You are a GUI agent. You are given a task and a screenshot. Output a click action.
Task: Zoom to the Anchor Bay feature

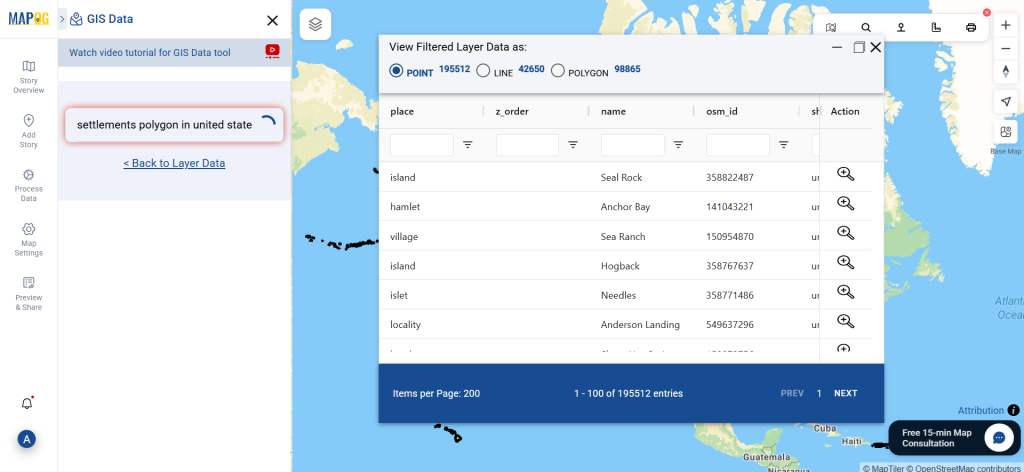point(845,204)
